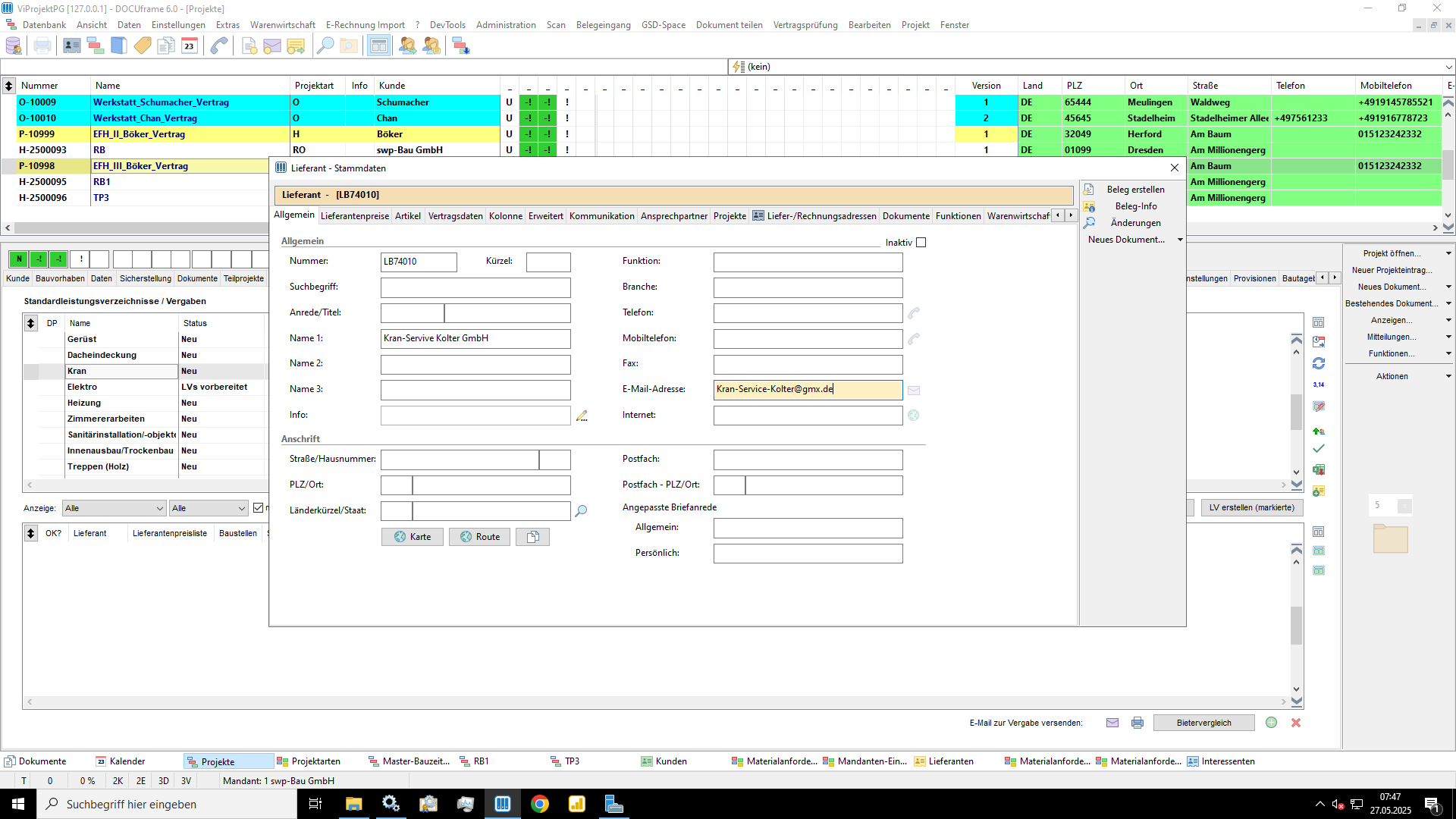Image resolution: width=1456 pixels, height=819 pixels.
Task: Open Chrome from the Windows taskbar
Action: pyautogui.click(x=540, y=805)
